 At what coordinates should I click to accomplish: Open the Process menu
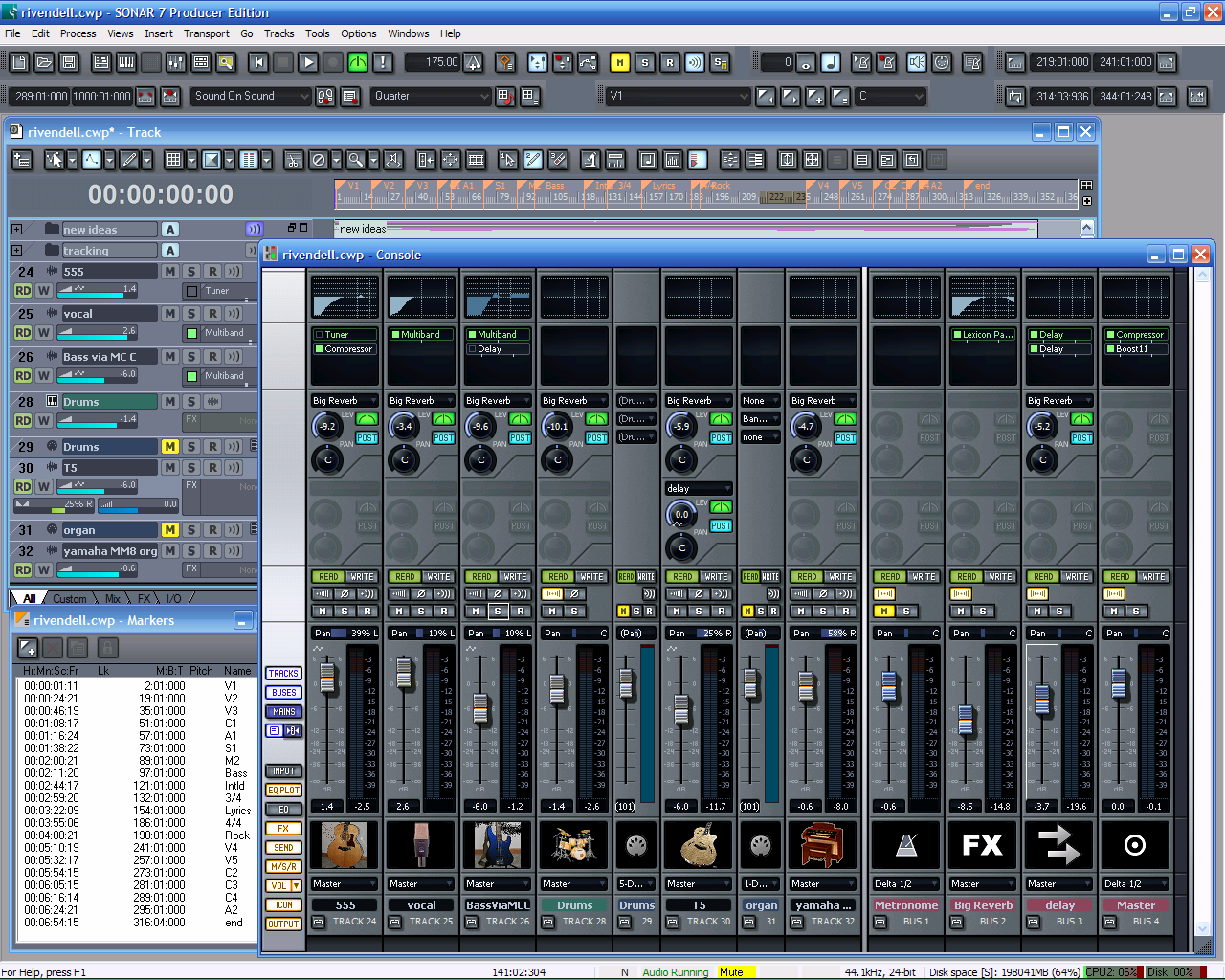78,33
